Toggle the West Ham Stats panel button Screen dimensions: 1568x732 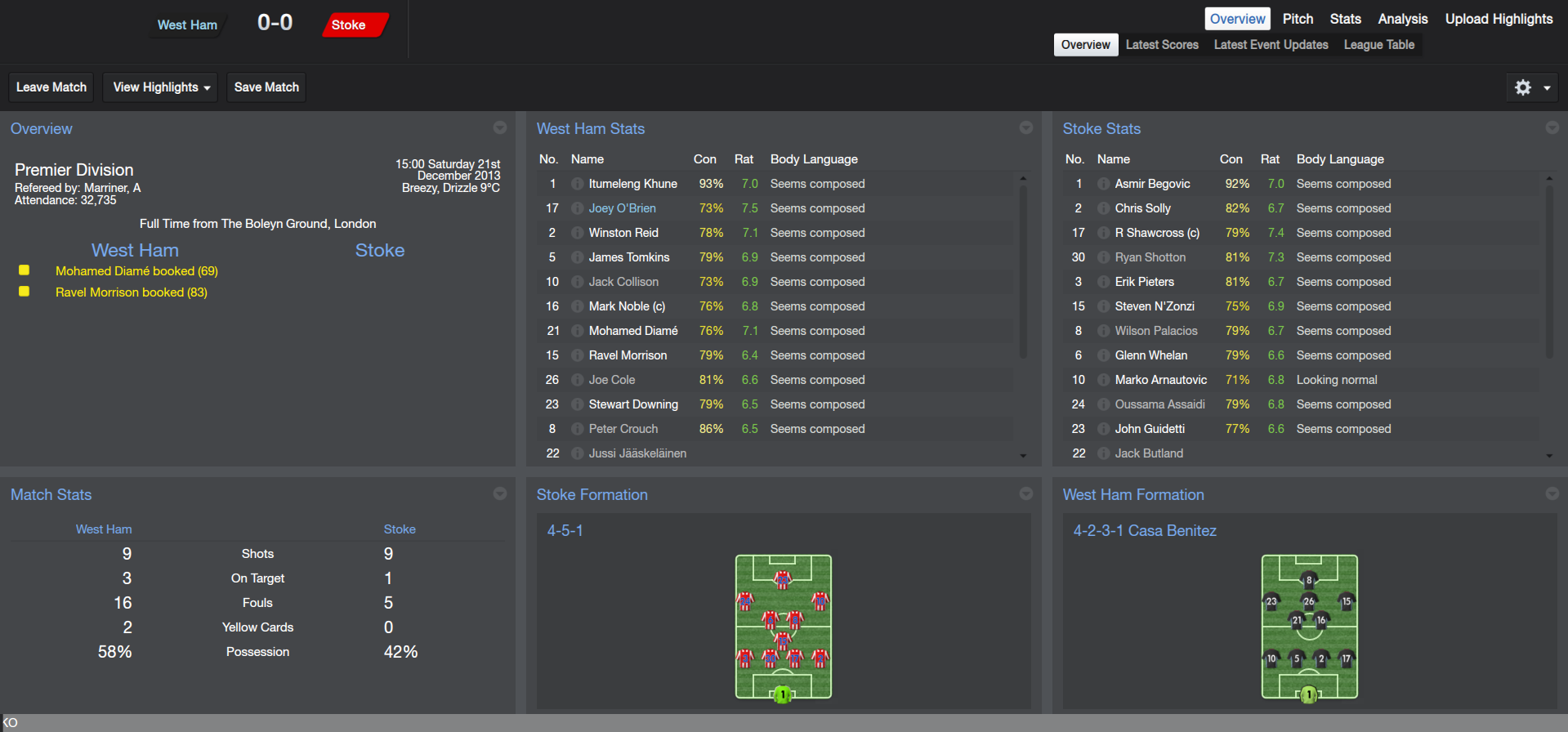point(1026,127)
